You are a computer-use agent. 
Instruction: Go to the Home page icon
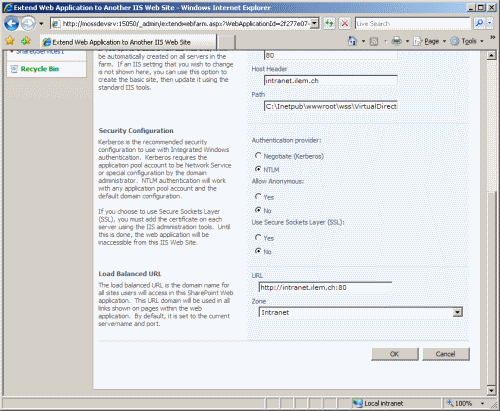352,41
